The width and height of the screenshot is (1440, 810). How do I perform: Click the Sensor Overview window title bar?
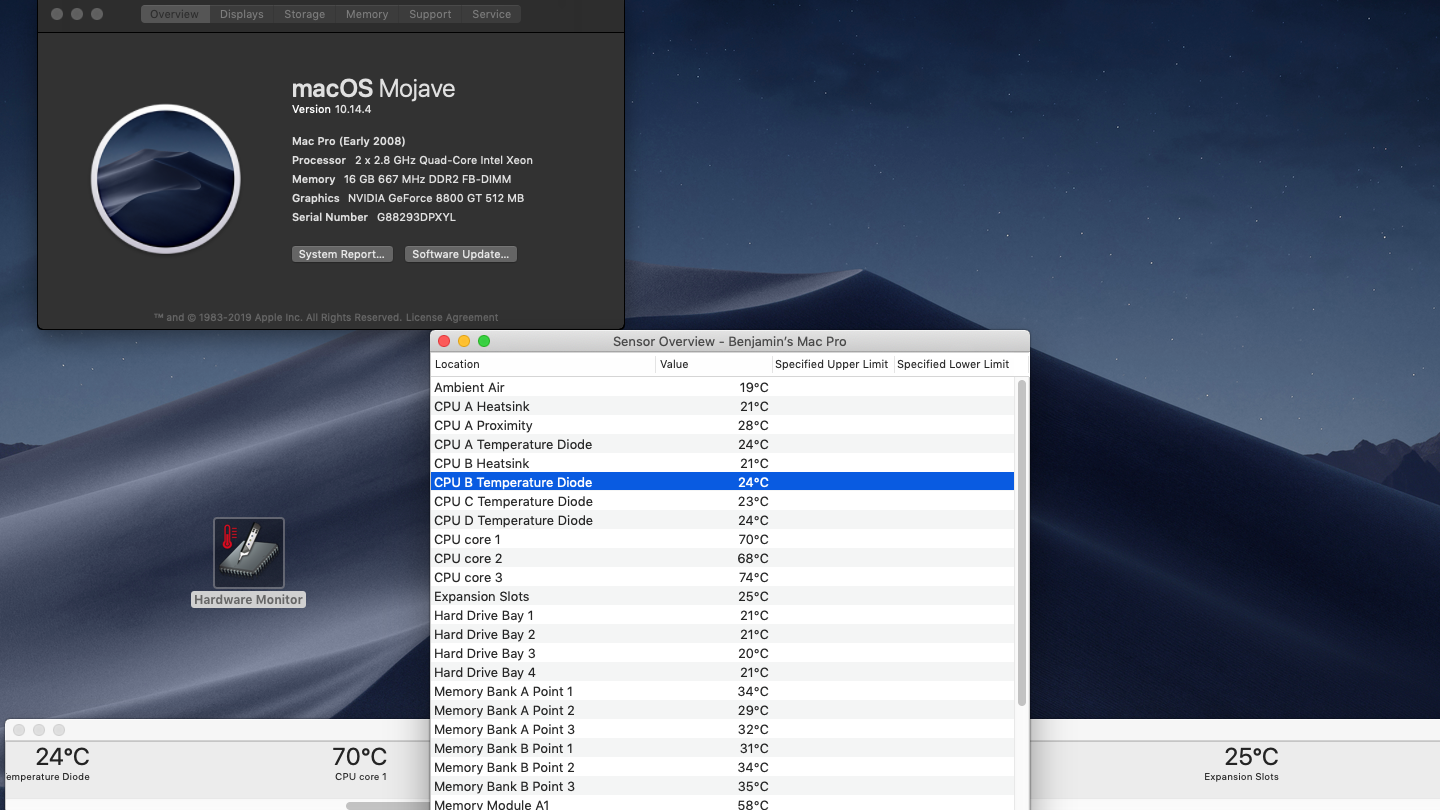coord(730,341)
